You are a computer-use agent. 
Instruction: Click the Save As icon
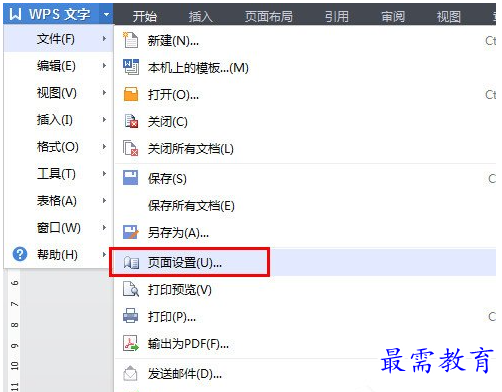[130, 232]
